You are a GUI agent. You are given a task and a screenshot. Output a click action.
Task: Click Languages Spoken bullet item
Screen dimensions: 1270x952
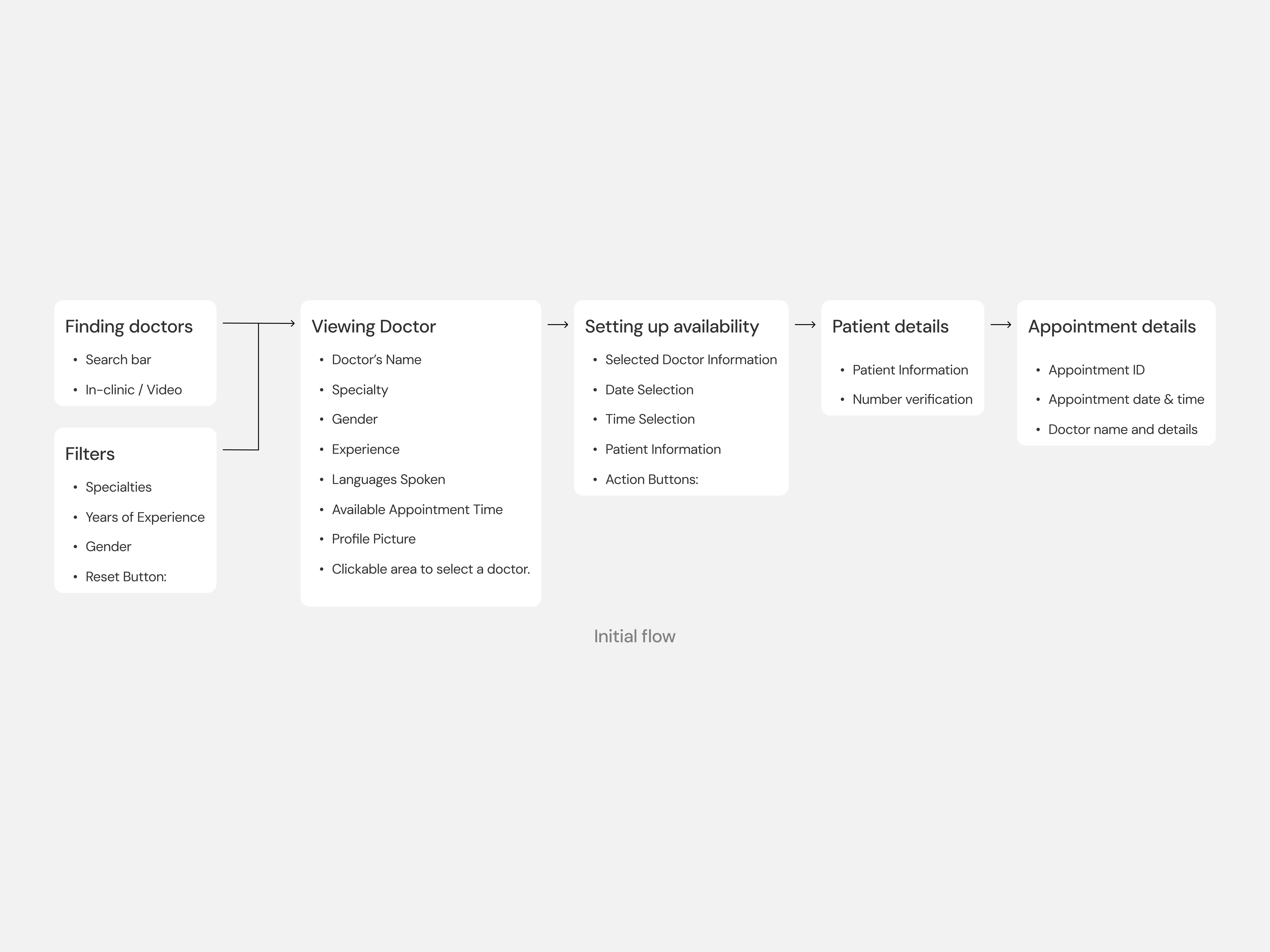[x=388, y=480]
